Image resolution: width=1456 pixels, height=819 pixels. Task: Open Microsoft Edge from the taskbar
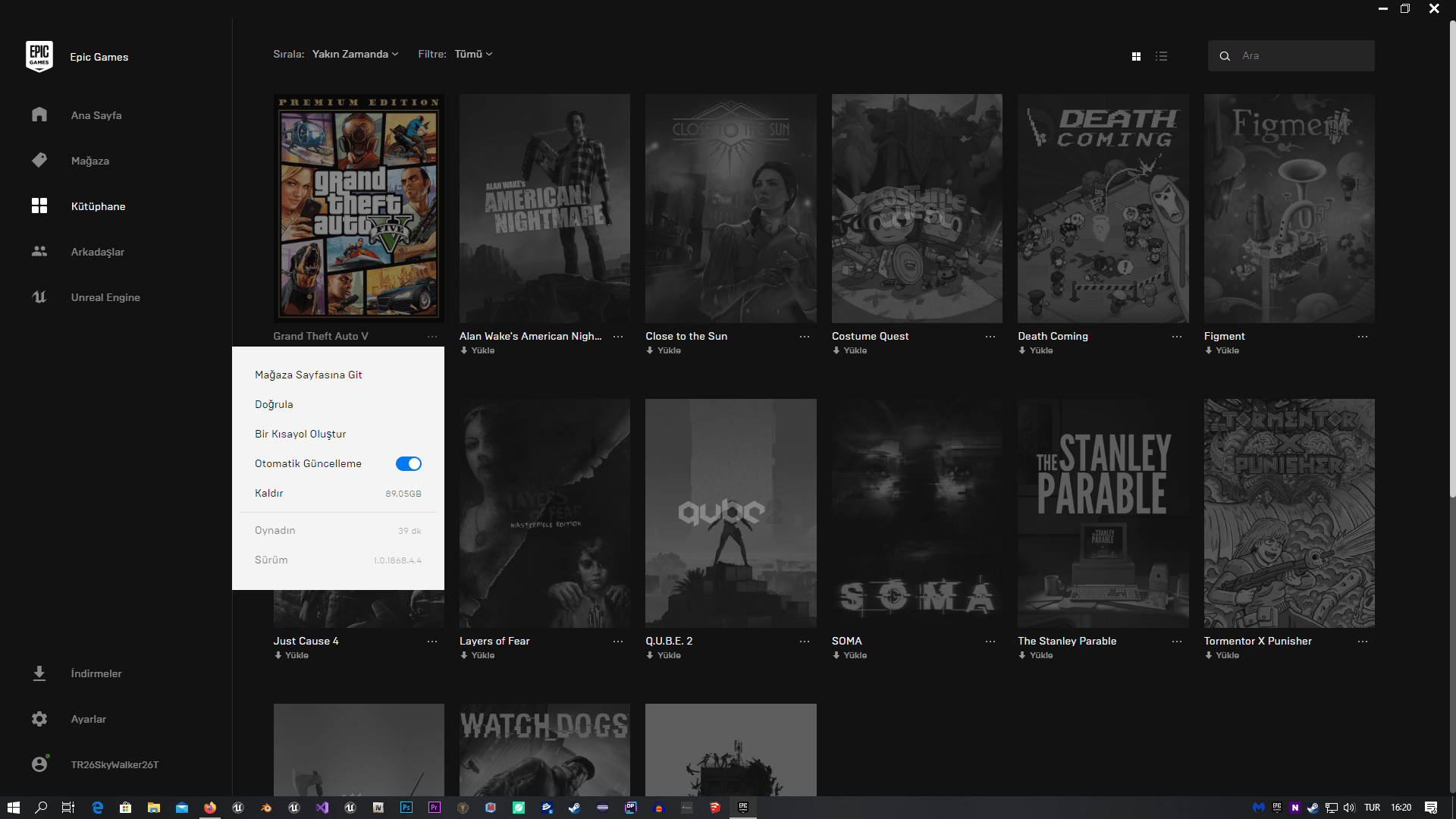pos(97,808)
